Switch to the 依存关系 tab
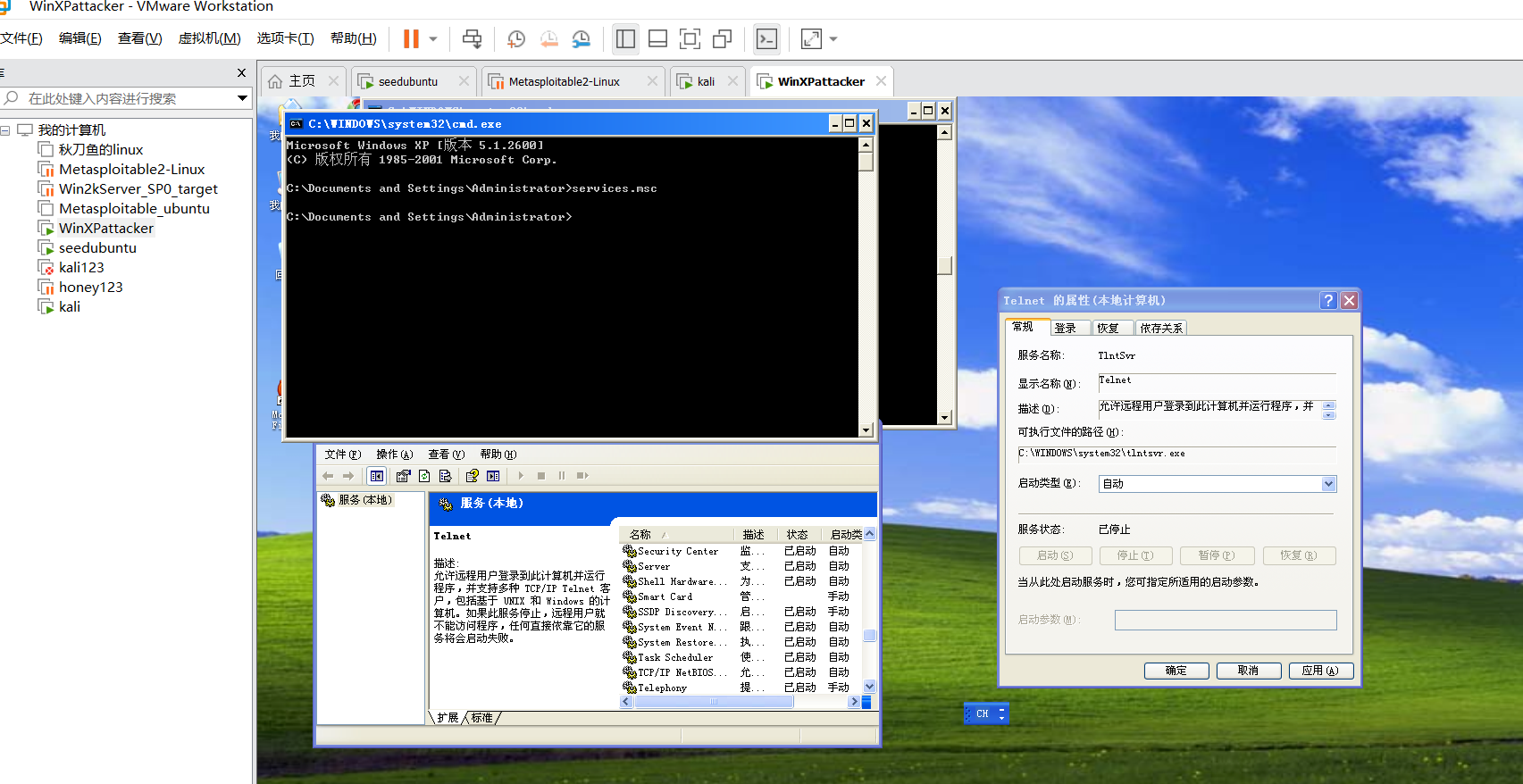The height and width of the screenshot is (784, 1523). (x=1161, y=328)
